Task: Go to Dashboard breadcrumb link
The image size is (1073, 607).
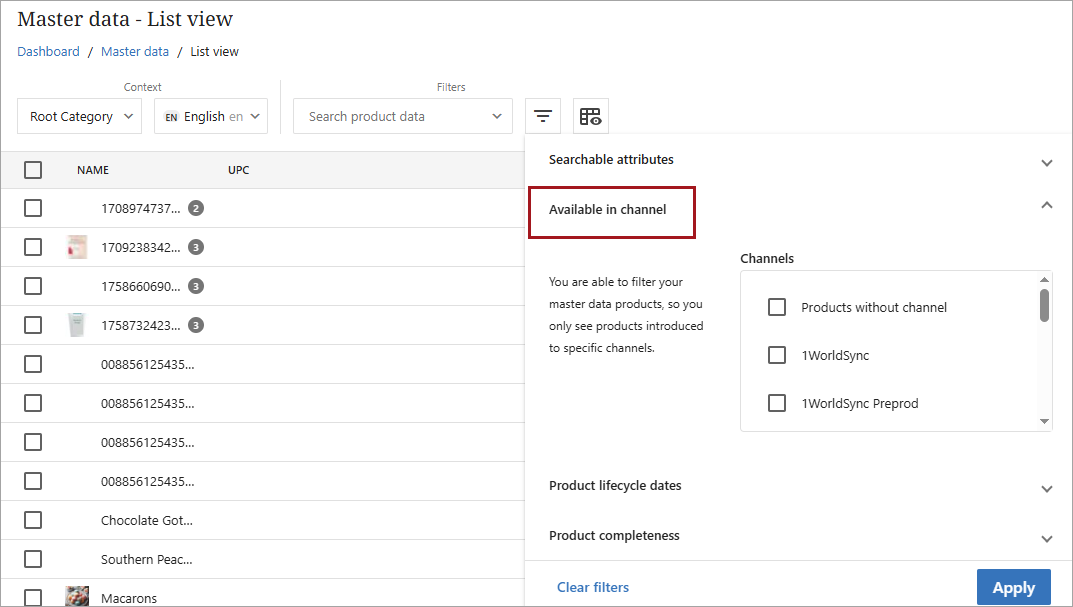Action: [x=48, y=51]
